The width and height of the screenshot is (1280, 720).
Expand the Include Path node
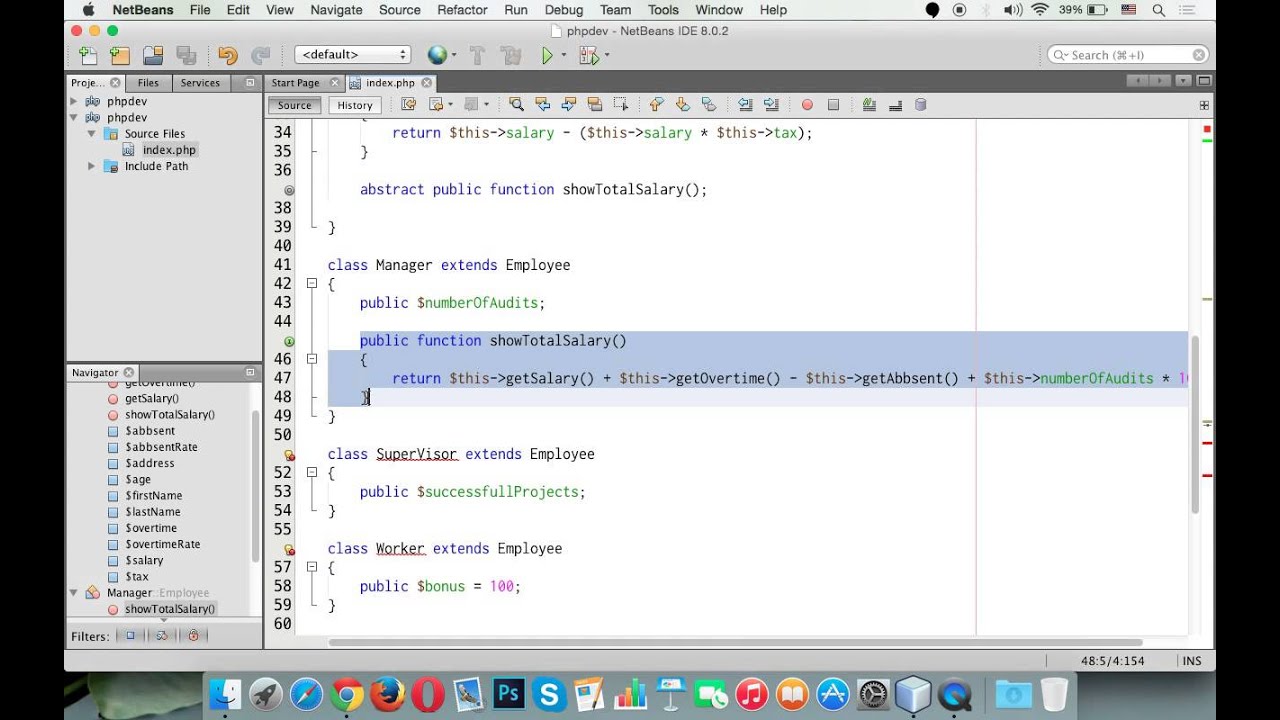91,166
